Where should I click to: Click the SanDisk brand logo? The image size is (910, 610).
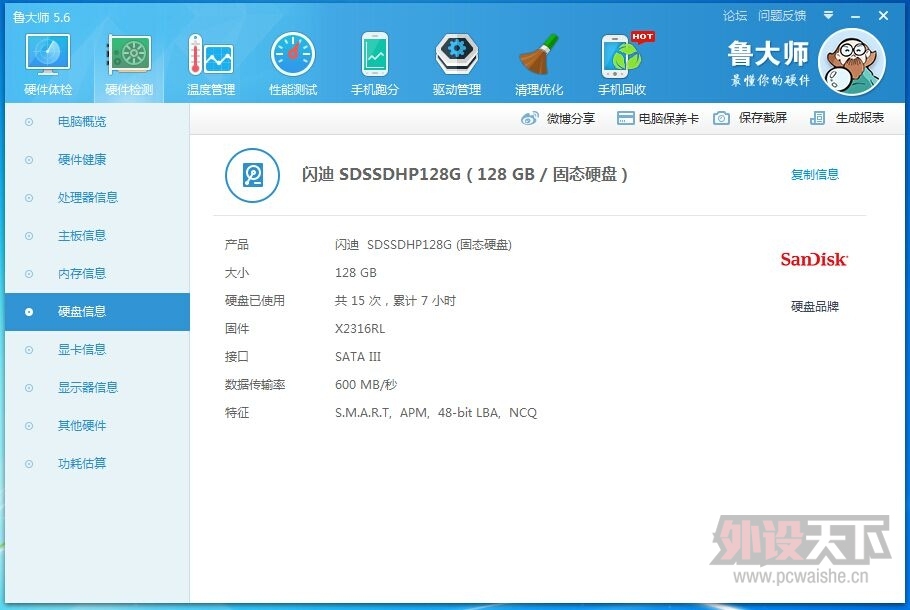[814, 259]
